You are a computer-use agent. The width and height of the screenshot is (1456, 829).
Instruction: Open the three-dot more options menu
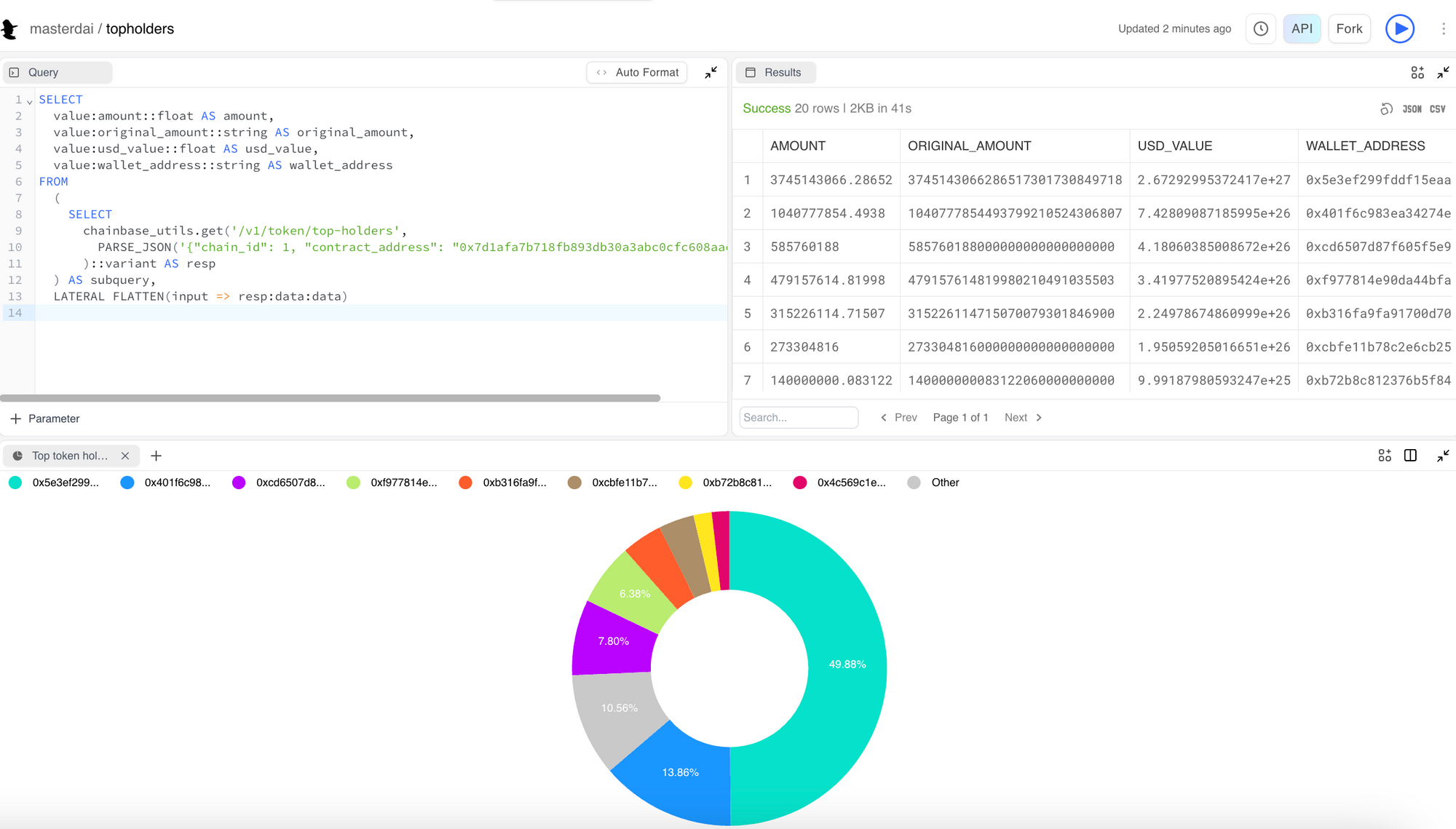click(x=1444, y=29)
